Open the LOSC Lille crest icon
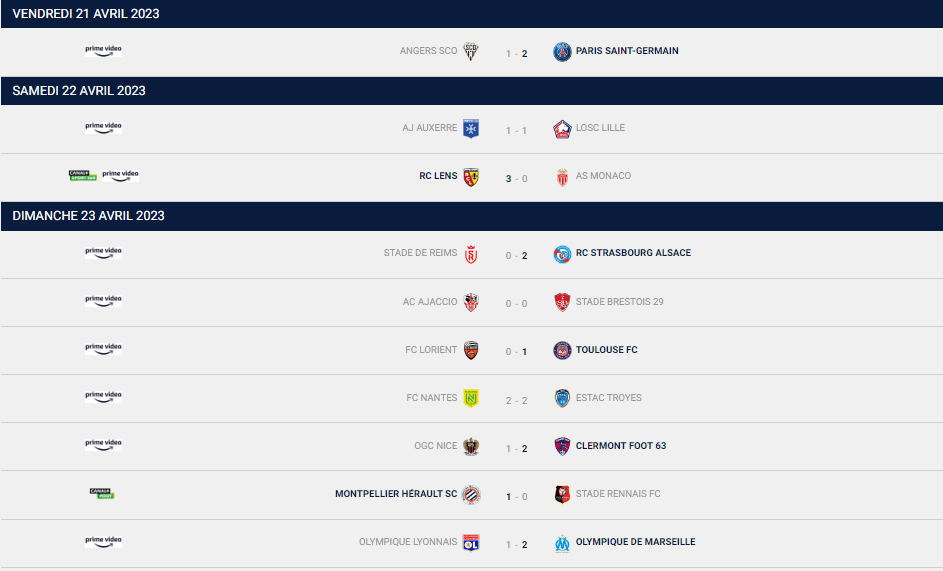Viewport: 943px width, 571px height. (x=562, y=129)
